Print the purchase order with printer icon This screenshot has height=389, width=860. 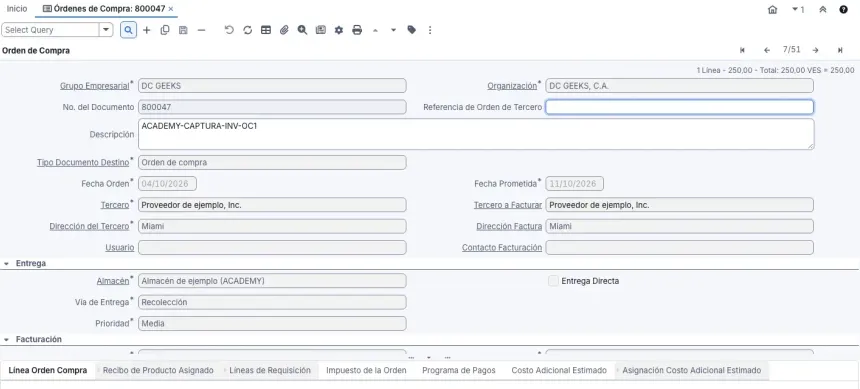[x=357, y=30]
